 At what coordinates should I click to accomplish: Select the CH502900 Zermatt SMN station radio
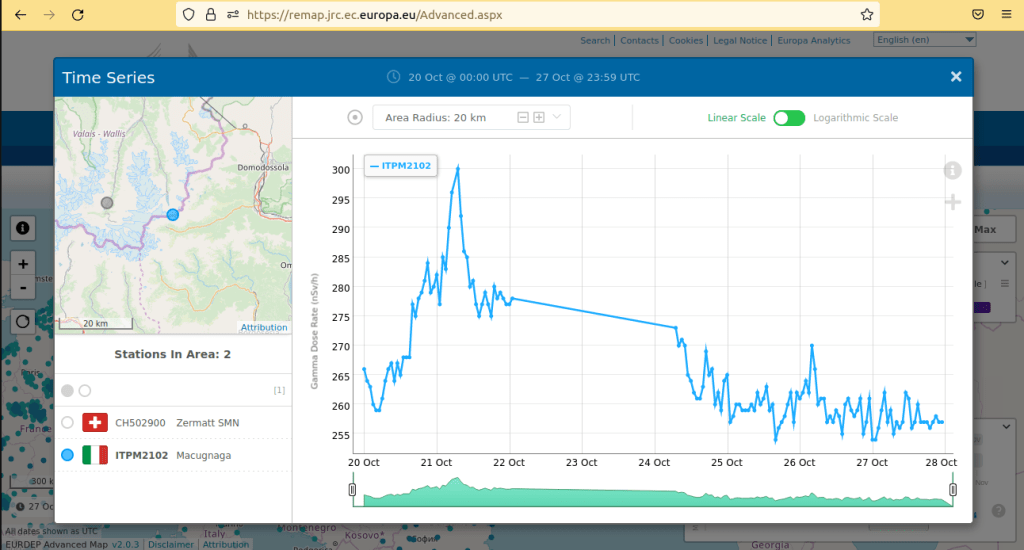[67, 423]
